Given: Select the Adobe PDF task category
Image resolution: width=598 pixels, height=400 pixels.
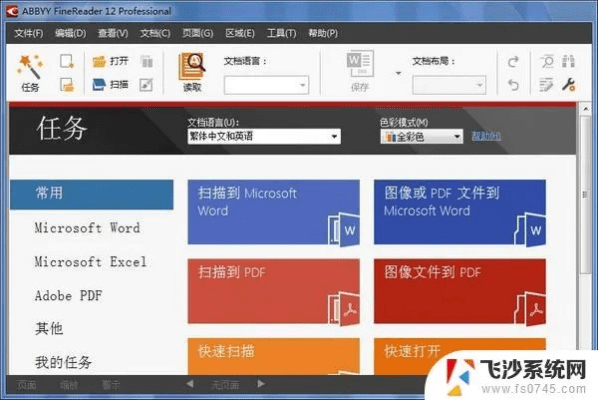Looking at the screenshot, I should point(69,296).
